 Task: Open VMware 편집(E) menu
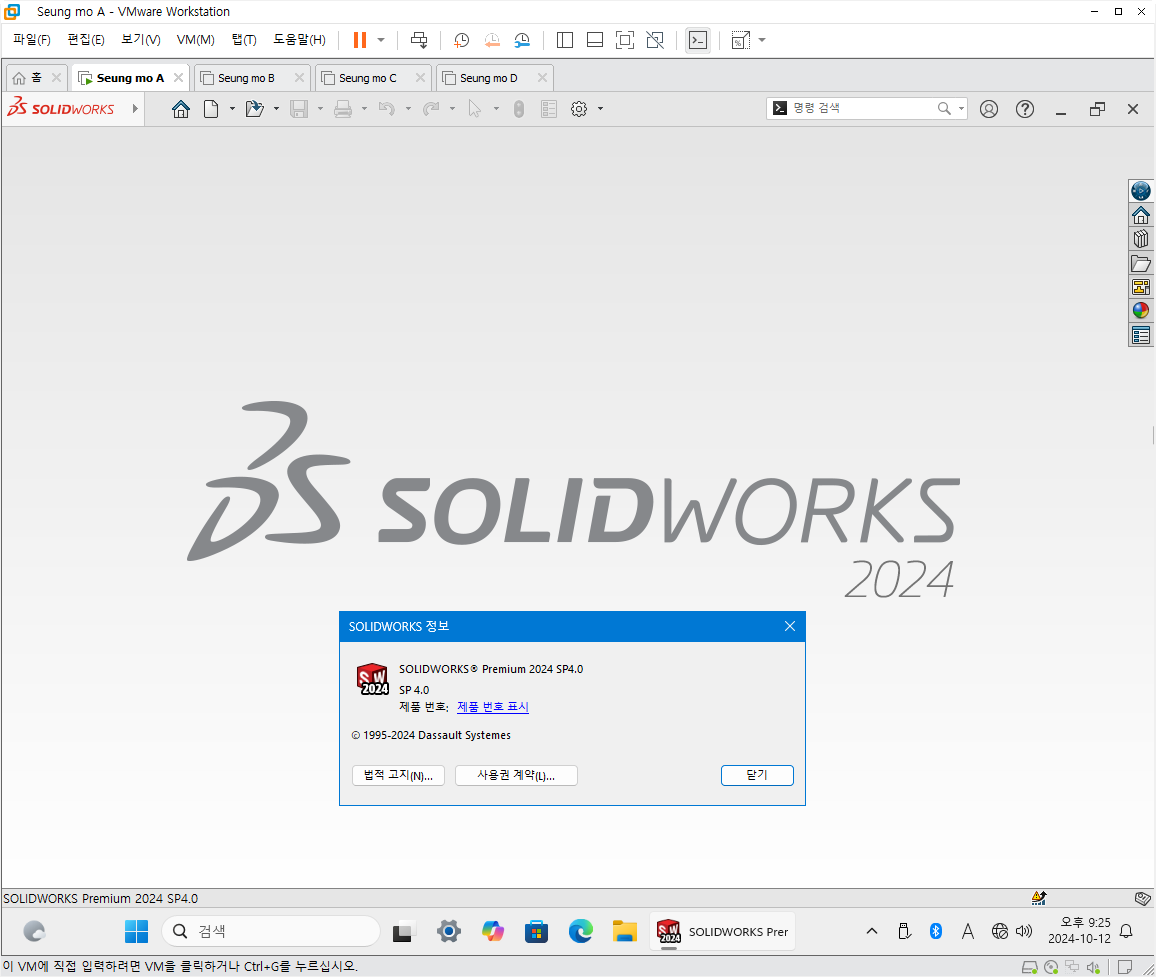pos(86,40)
